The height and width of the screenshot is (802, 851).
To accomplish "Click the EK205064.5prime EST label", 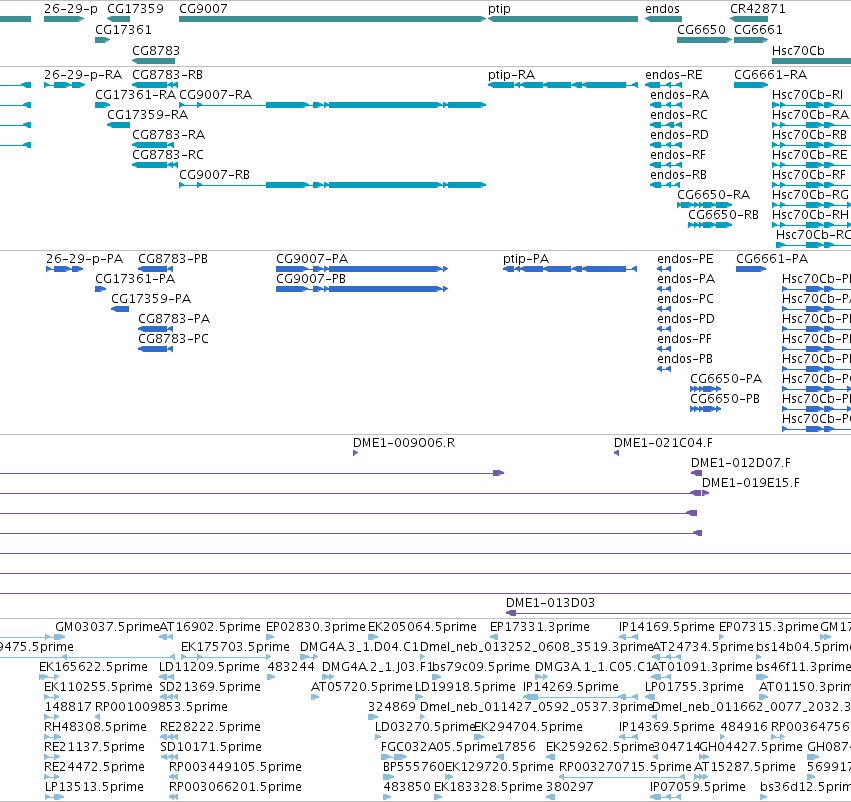I will pos(422,627).
